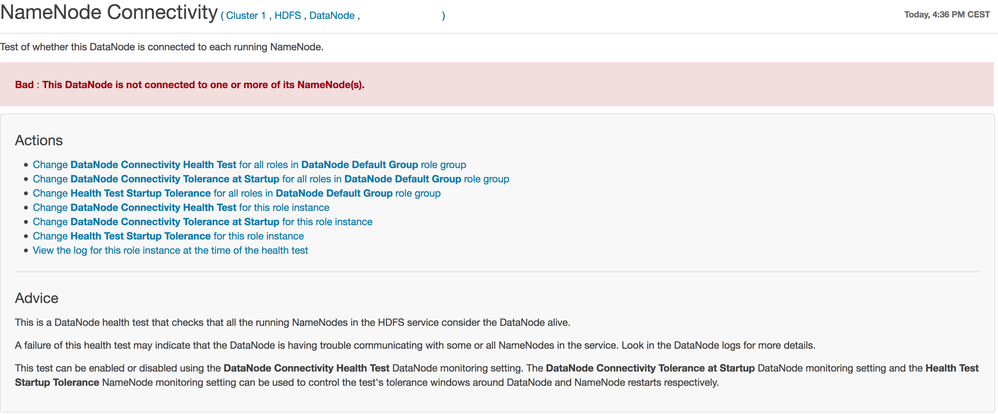998x414 pixels.
Task: Click the 'NameNode Connectivity' page title
Action: [x=109, y=14]
